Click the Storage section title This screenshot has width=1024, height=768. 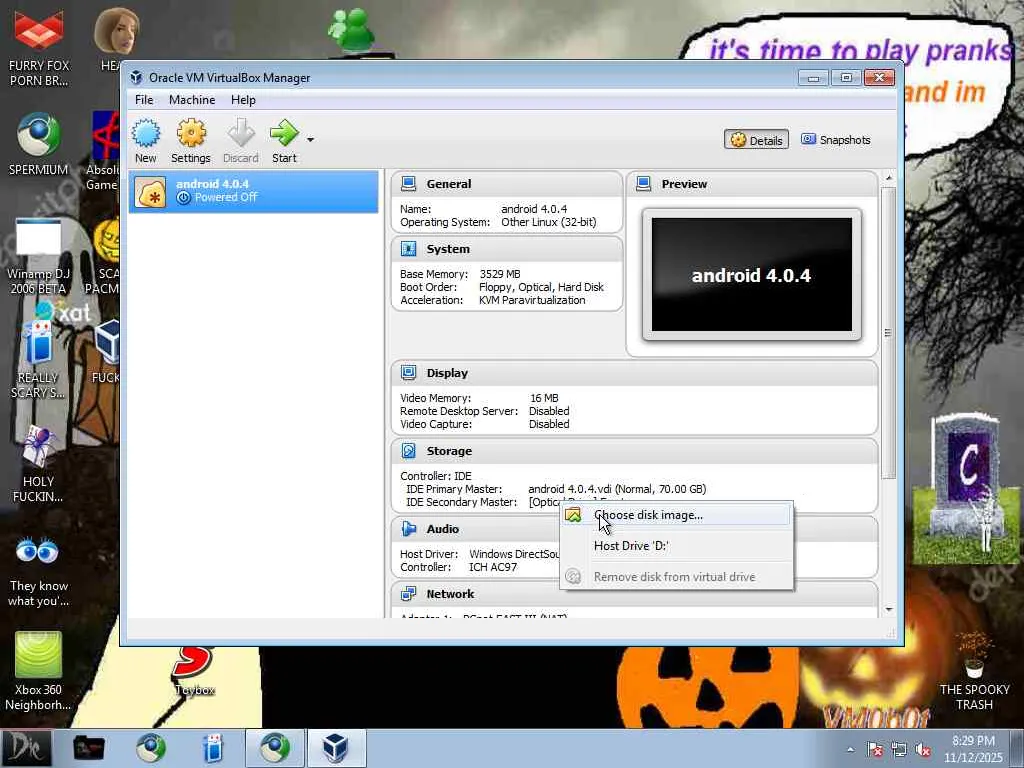pos(449,451)
